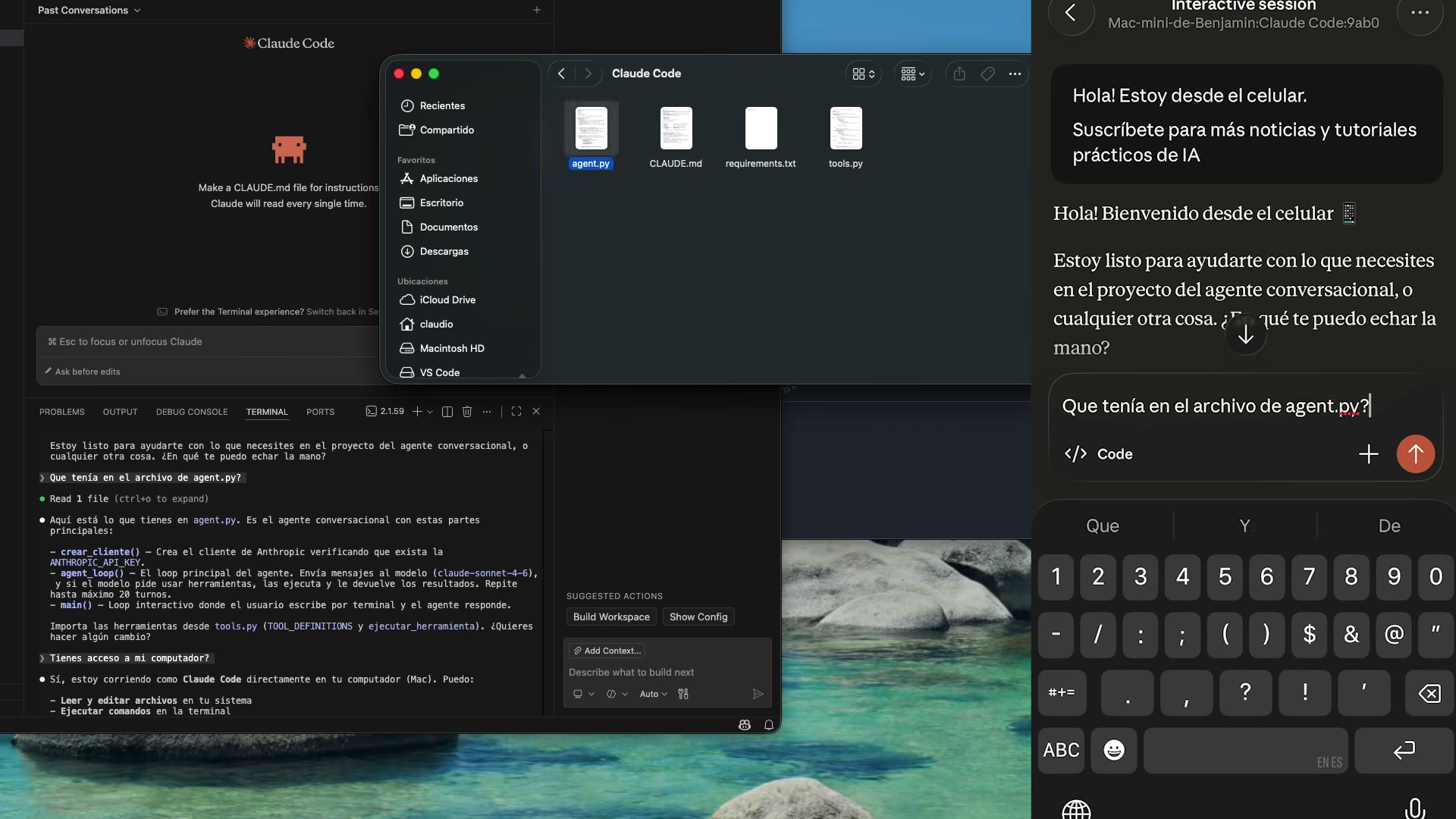Screen dimensions: 1456x819
Task: Add an attachment with the plus button
Action: point(1369,454)
